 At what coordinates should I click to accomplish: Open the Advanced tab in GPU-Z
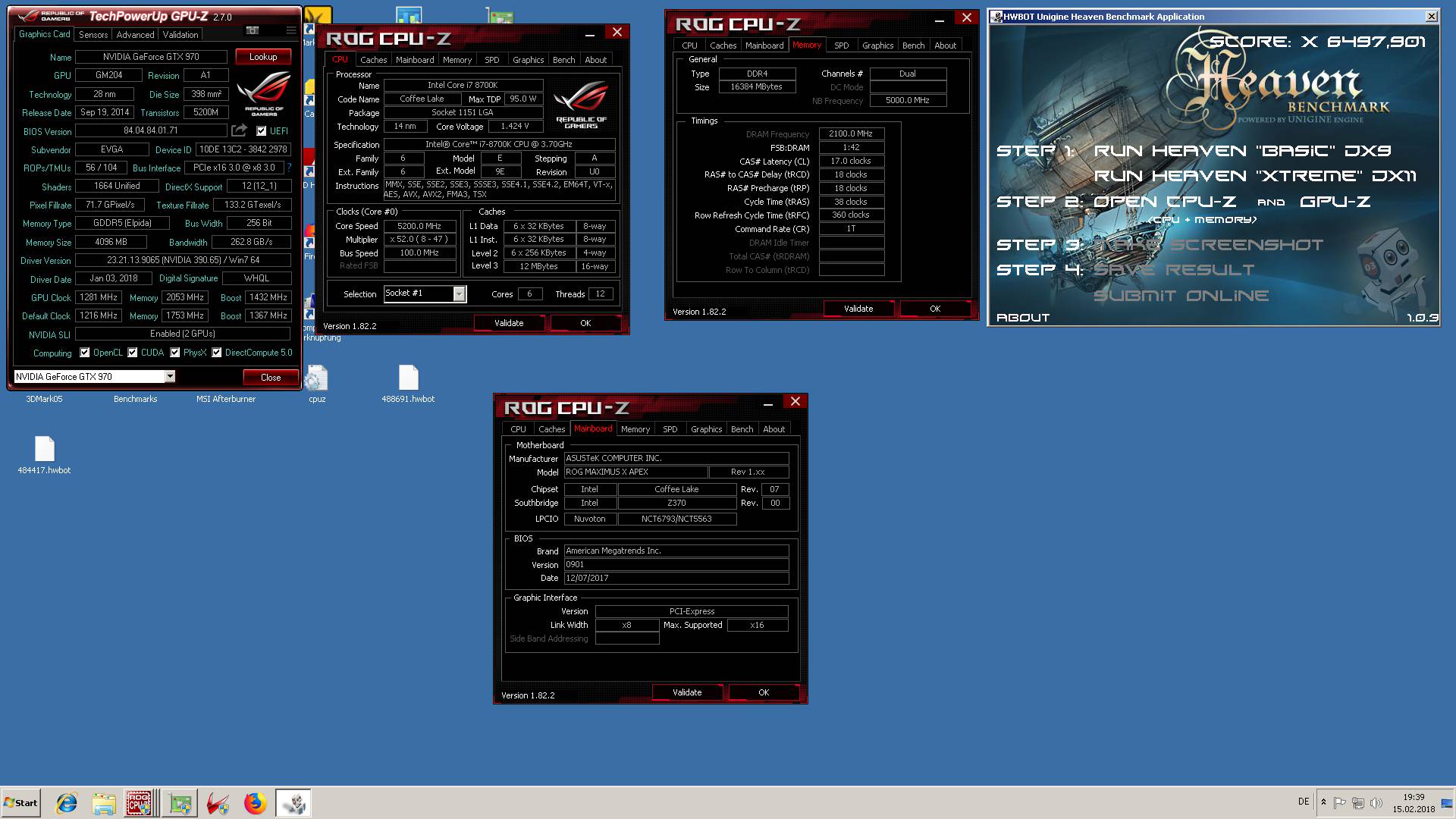(135, 35)
